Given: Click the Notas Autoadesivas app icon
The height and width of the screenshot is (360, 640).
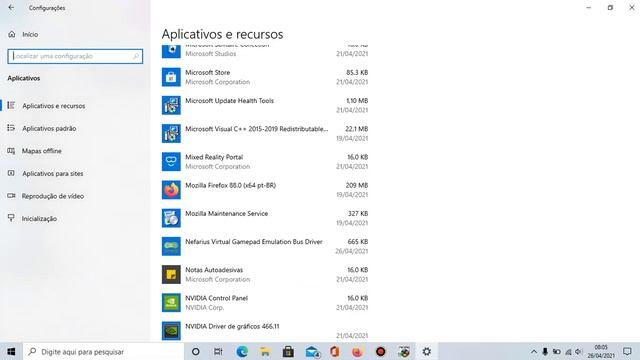Looking at the screenshot, I should click(x=171, y=274).
